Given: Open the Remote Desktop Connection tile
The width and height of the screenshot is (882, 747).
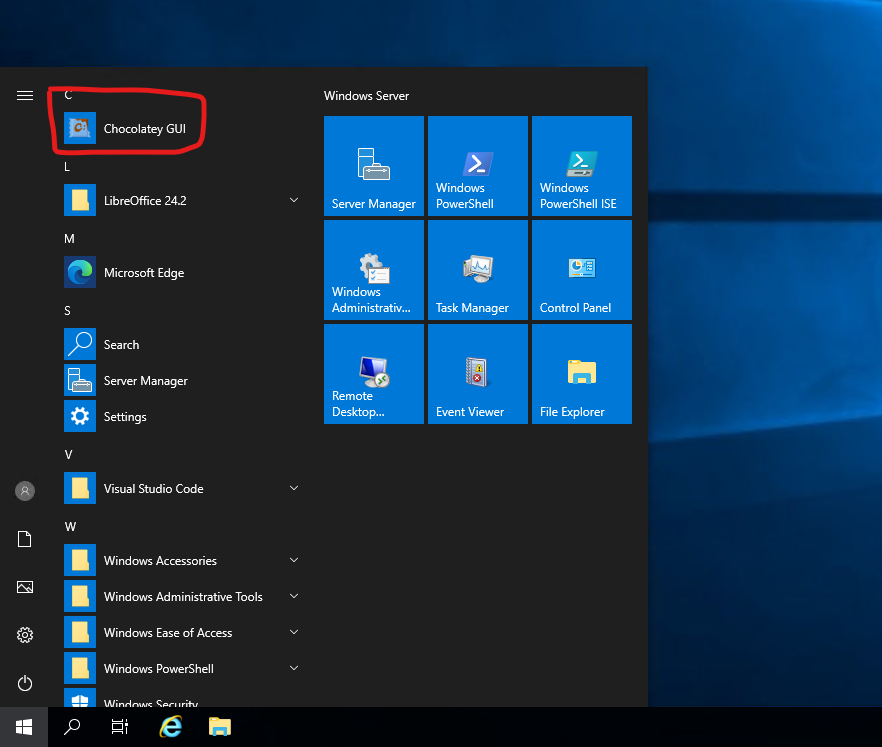Looking at the screenshot, I should (x=374, y=374).
